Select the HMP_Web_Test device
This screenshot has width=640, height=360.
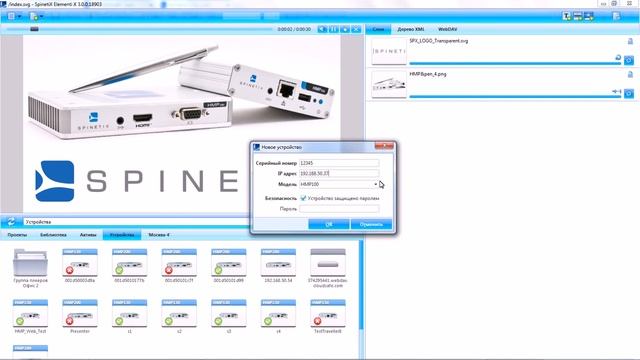point(30,316)
